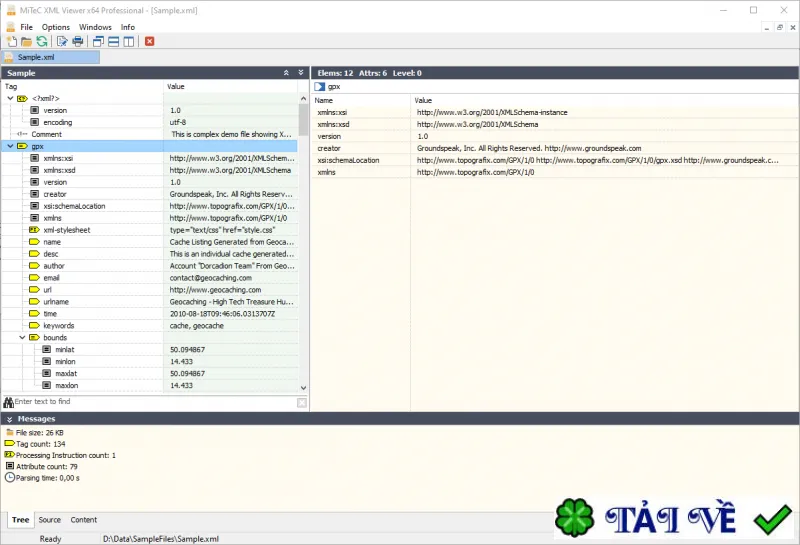Open the Windows menu

point(95,27)
